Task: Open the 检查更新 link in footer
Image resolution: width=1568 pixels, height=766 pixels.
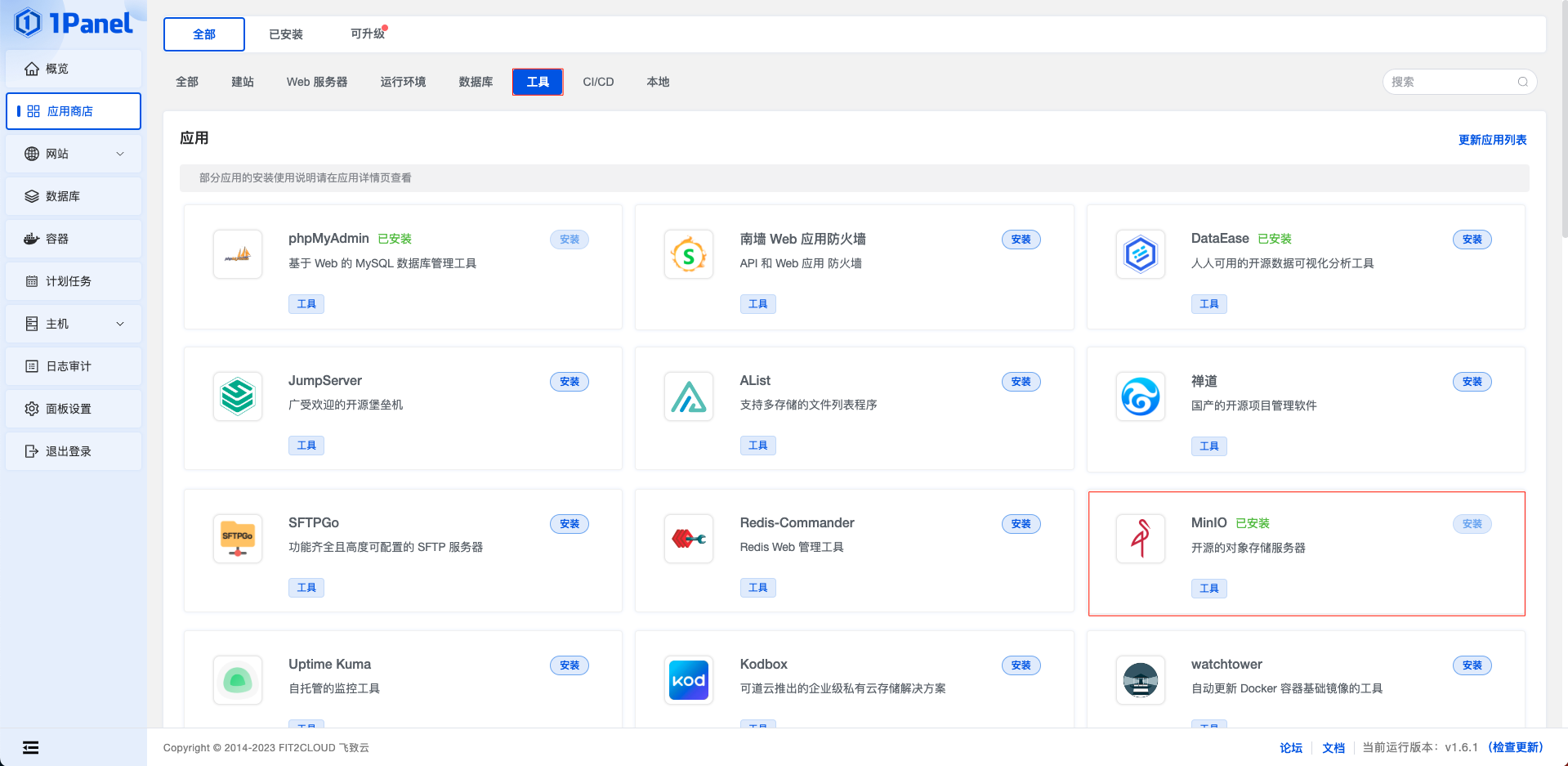Action: (1516, 747)
